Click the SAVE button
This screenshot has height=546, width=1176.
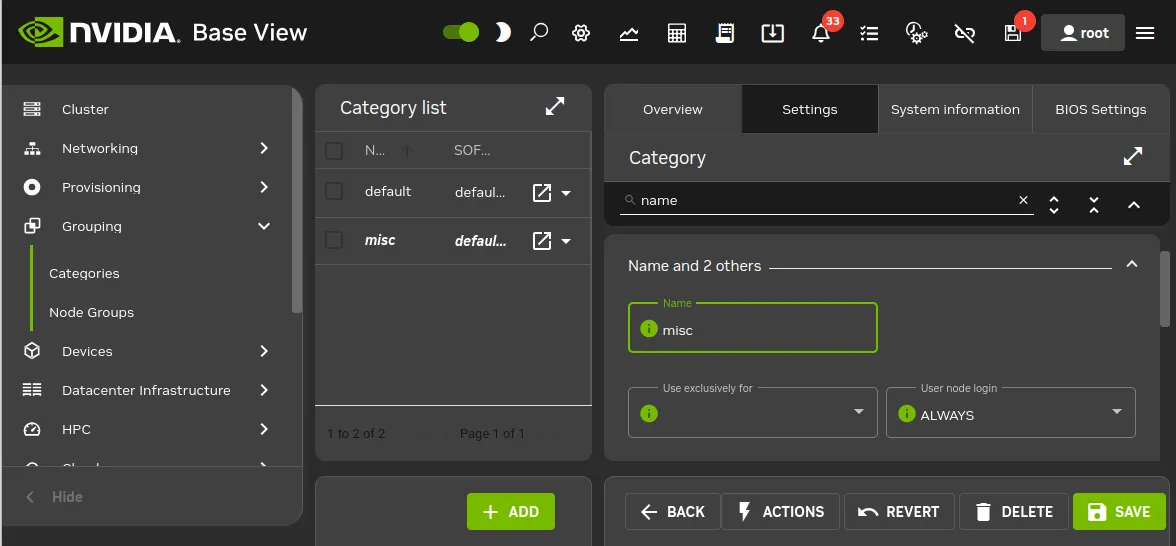coord(1119,512)
